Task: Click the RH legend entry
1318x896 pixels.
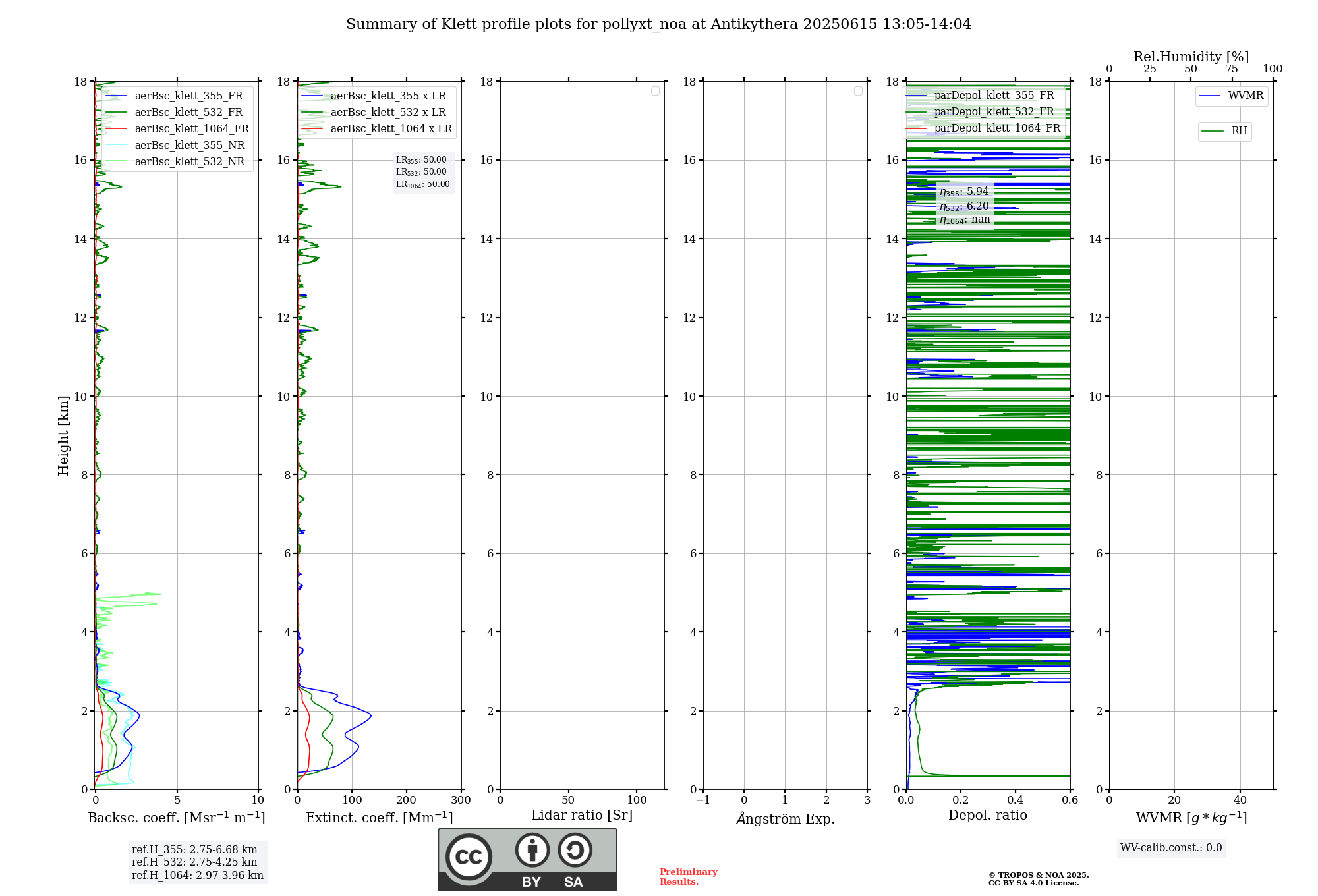Action: click(1224, 132)
